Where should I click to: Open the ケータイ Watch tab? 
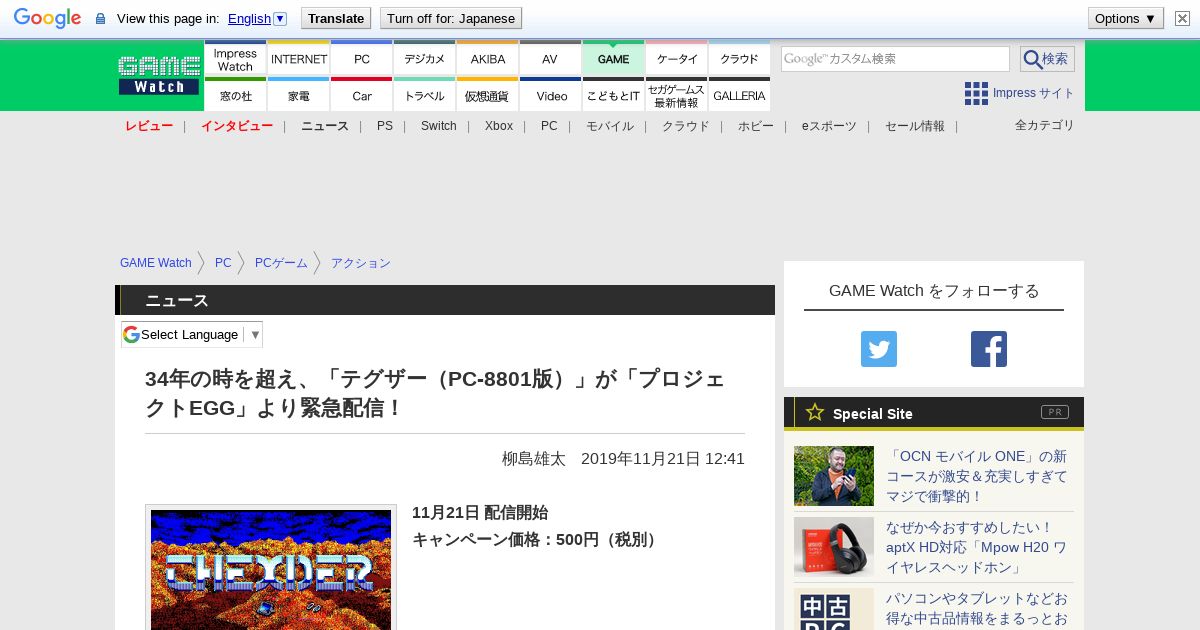point(677,58)
